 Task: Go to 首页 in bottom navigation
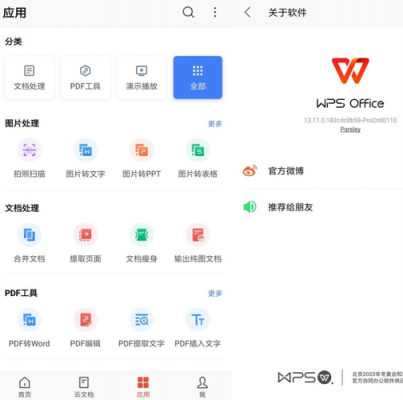coord(25,387)
